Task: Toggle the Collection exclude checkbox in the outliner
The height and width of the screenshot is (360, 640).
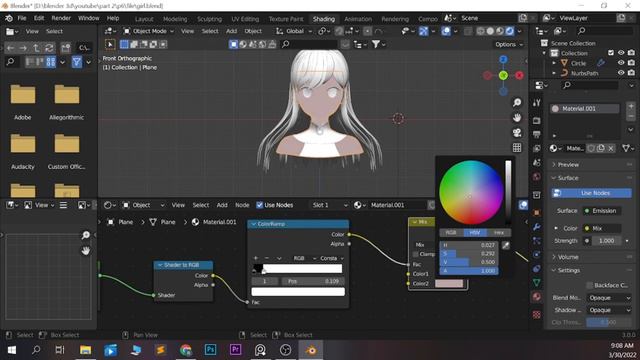Action: pos(611,53)
